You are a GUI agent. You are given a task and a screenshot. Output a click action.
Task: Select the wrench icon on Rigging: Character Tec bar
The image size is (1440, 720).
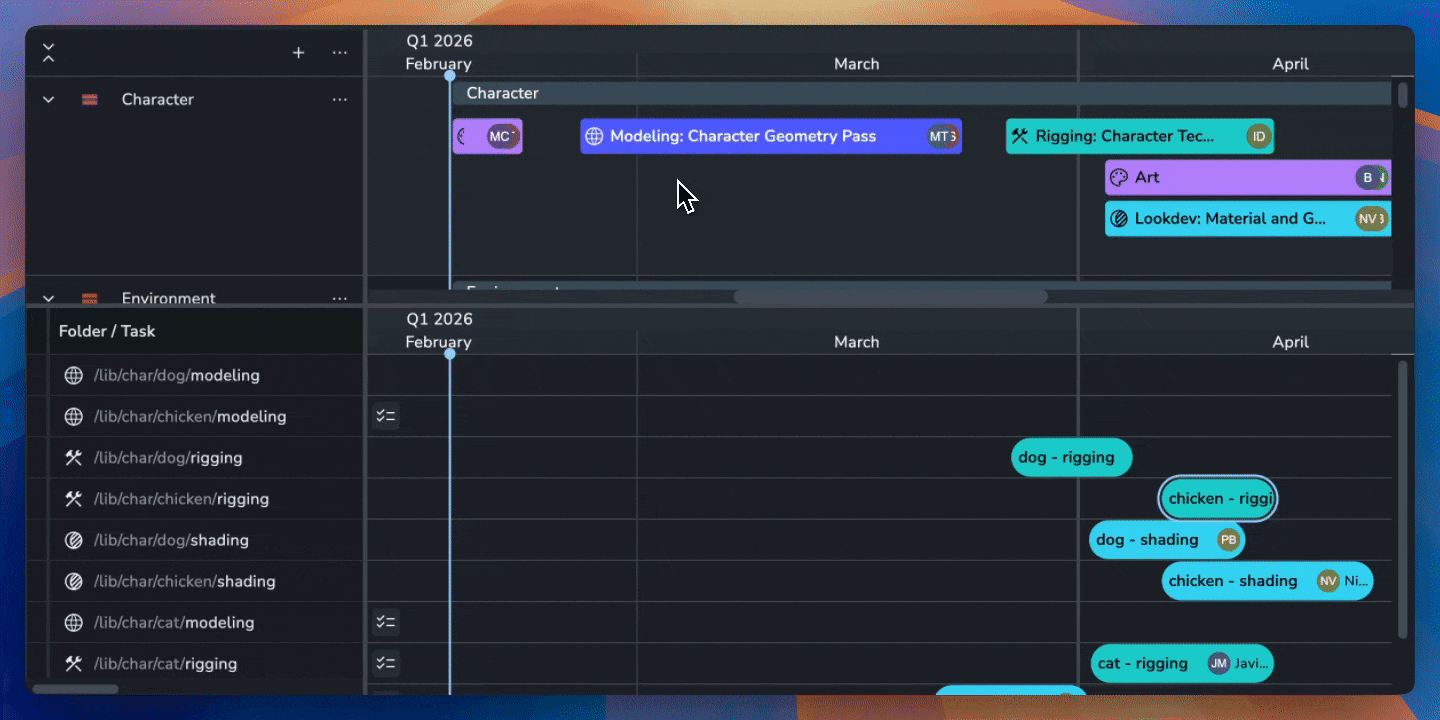(x=1022, y=135)
